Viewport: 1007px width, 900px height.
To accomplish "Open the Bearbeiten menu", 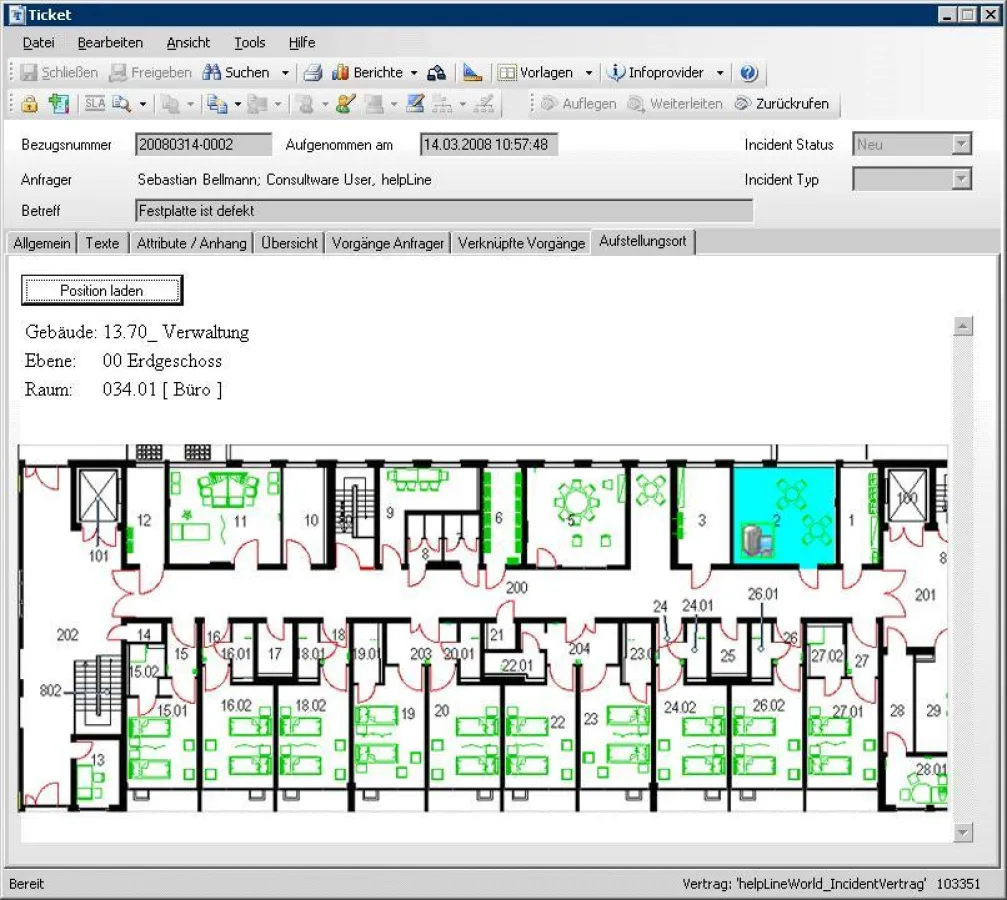I will tap(110, 42).
